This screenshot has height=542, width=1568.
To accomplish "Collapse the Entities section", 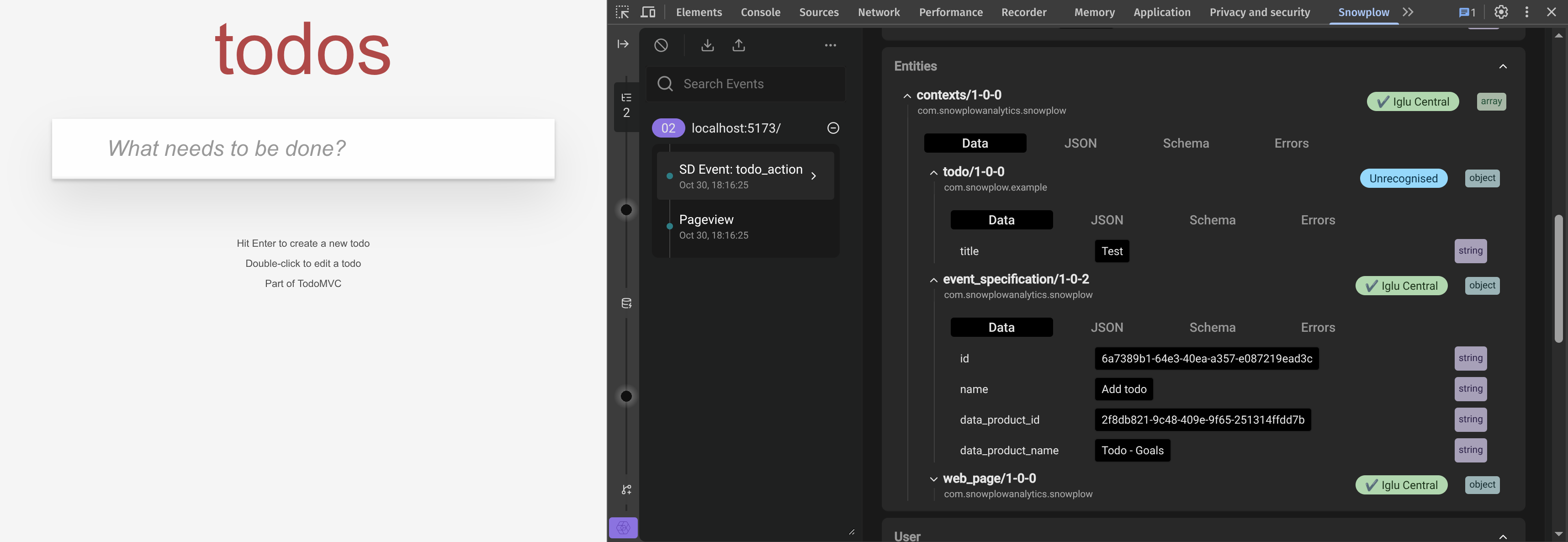I will pyautogui.click(x=1502, y=66).
